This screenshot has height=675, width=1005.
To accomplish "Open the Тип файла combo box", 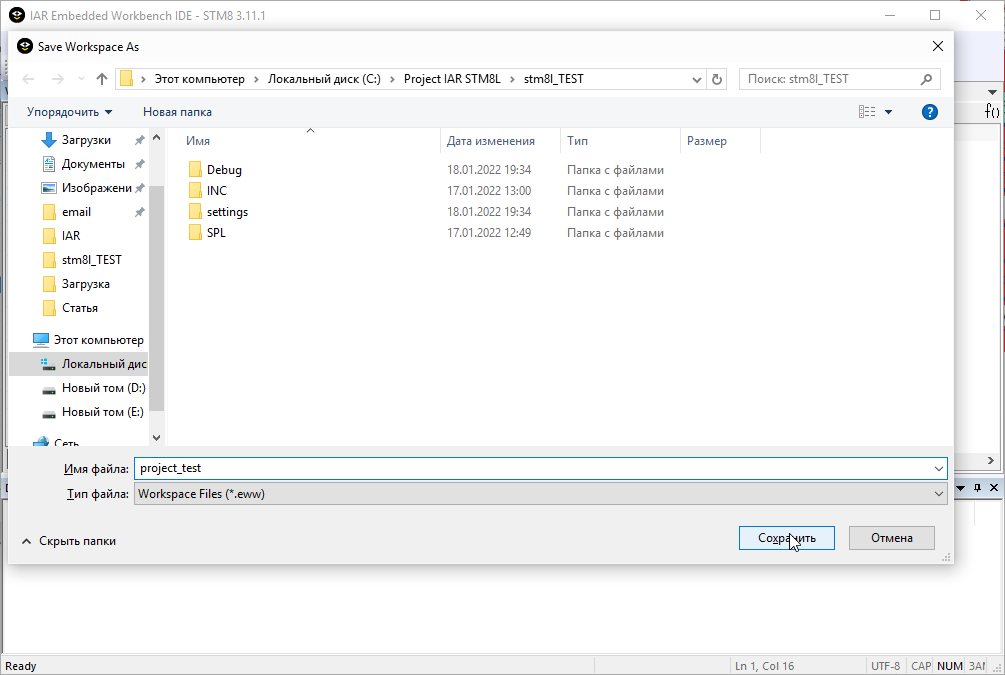I will (540, 494).
